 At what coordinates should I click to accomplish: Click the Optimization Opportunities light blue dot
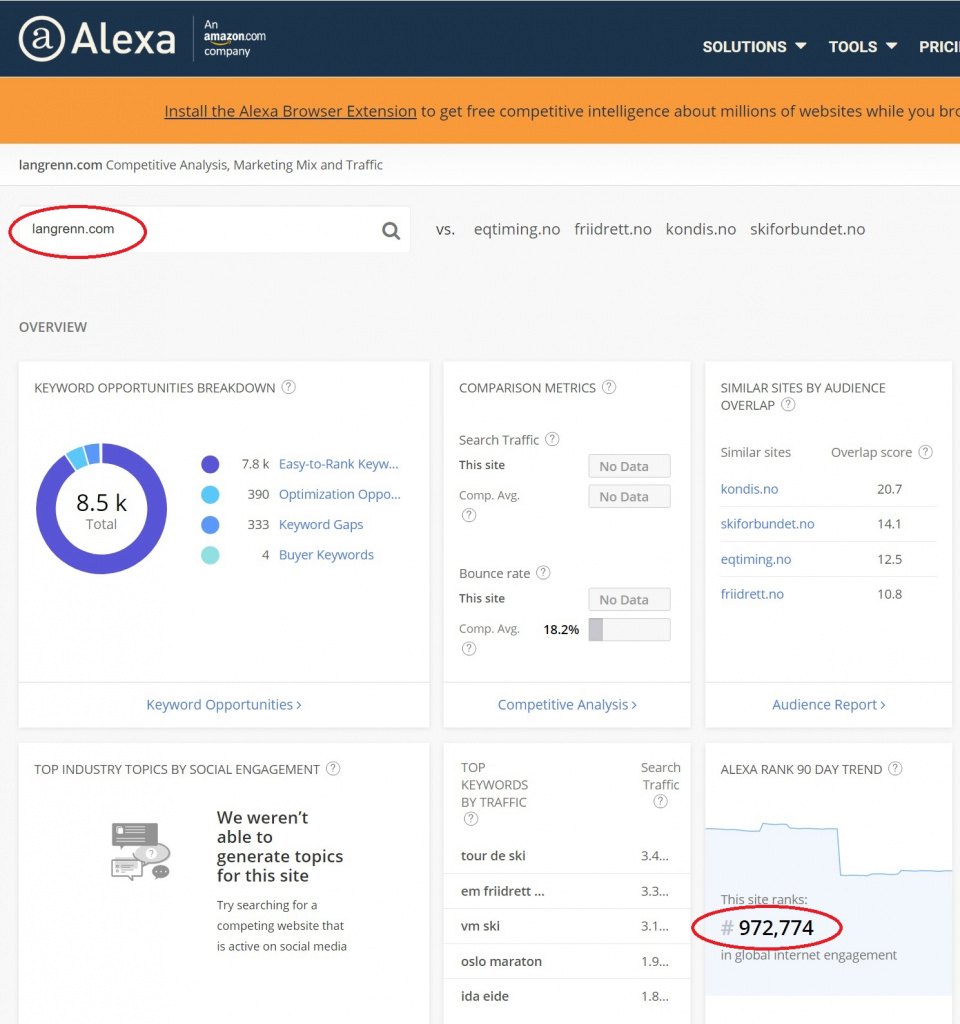(210, 494)
